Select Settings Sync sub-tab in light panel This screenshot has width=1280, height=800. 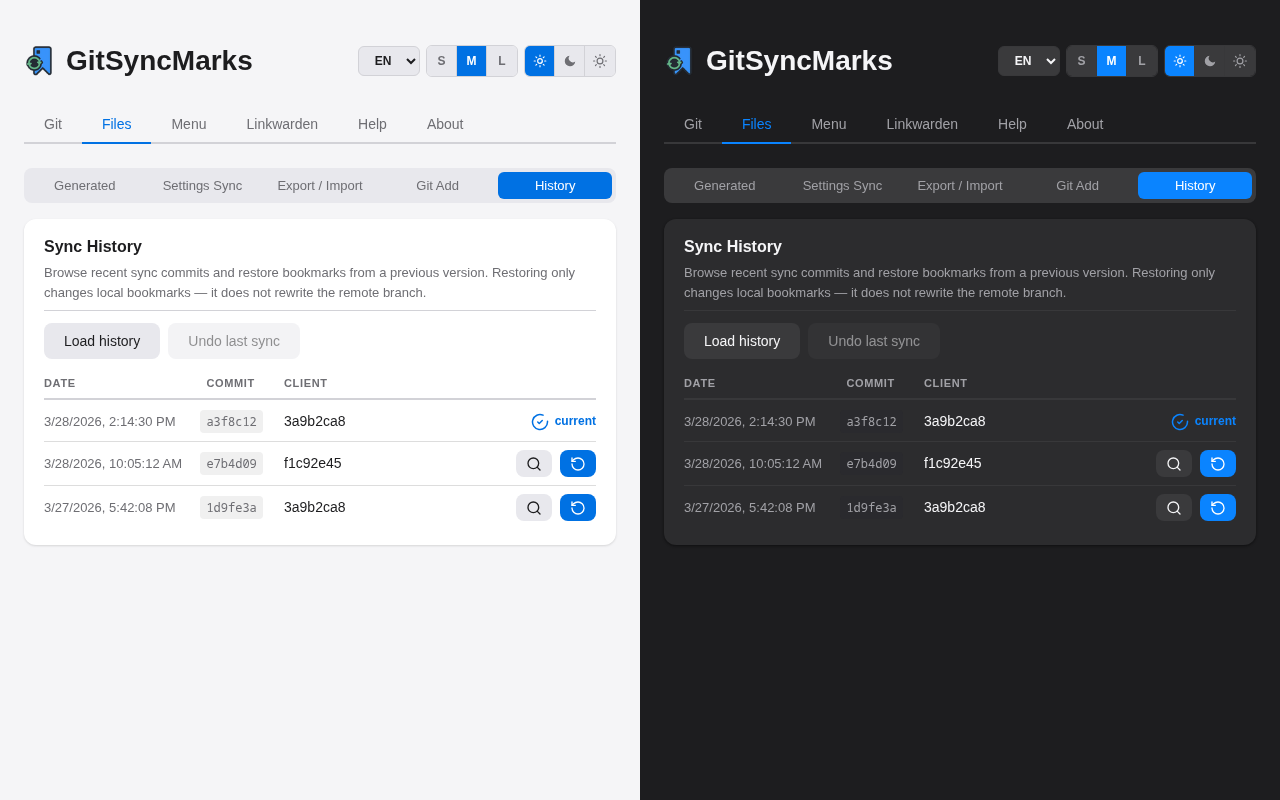pos(202,186)
